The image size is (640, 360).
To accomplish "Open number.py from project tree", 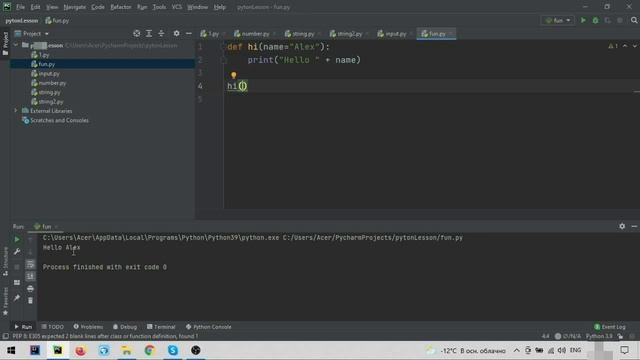I will pyautogui.click(x=49, y=83).
